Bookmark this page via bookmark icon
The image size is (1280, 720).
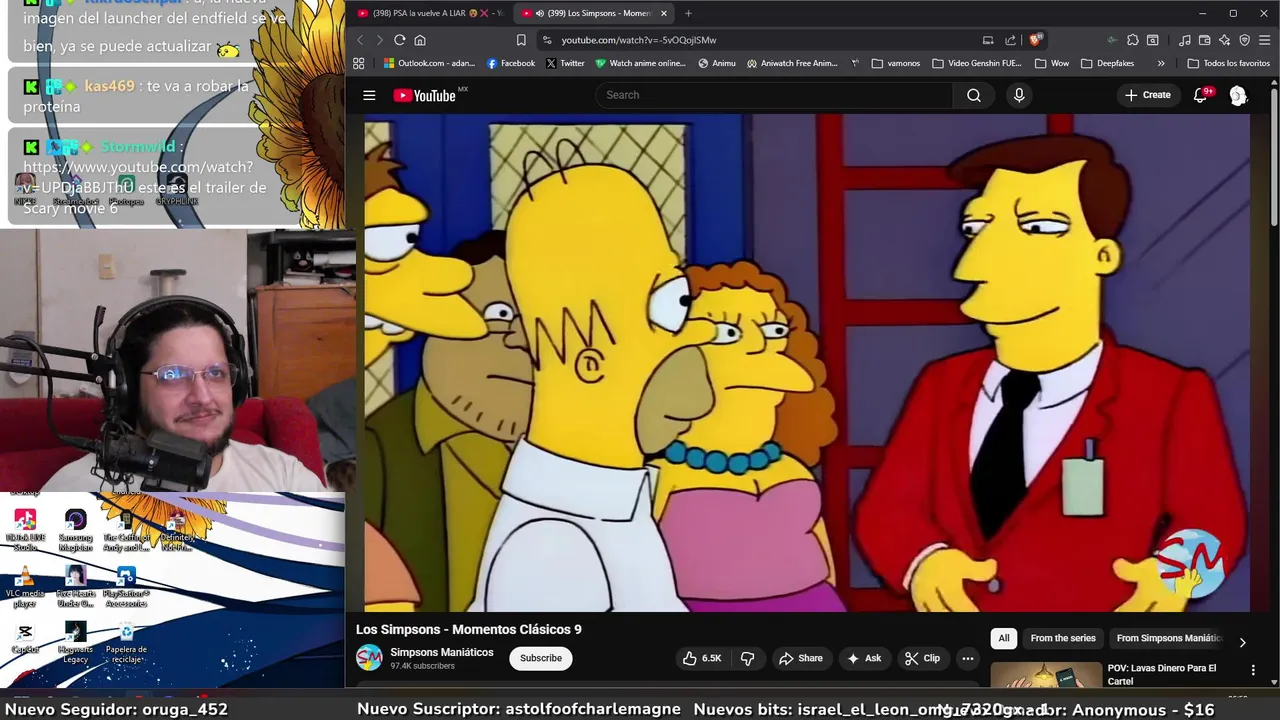[x=521, y=40]
